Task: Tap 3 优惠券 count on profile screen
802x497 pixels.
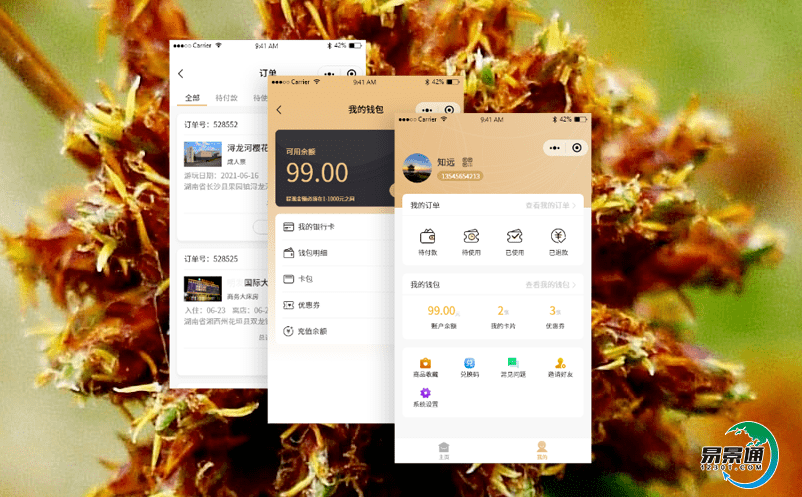Action: 555,317
